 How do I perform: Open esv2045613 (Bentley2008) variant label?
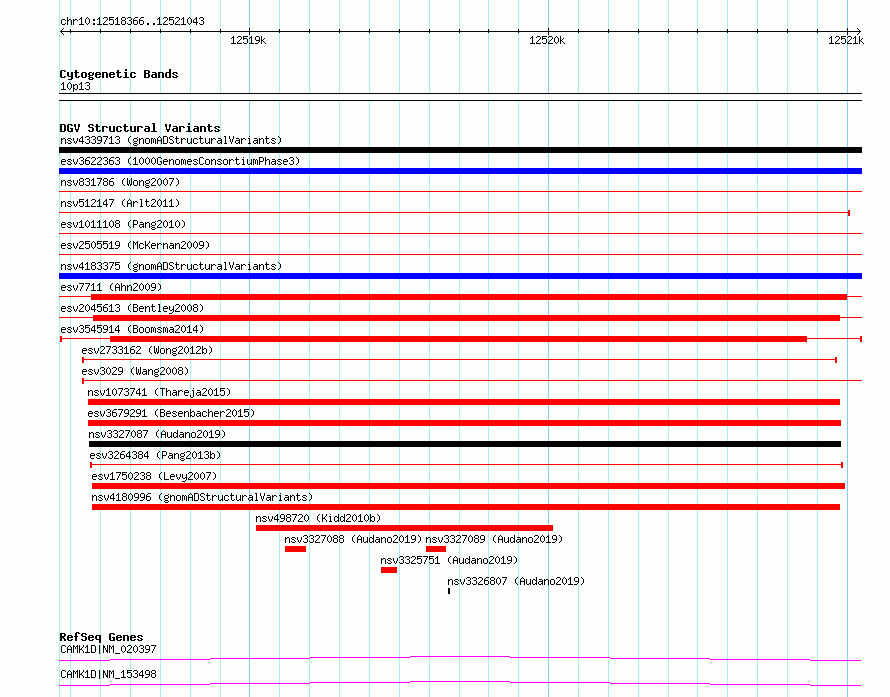pyautogui.click(x=132, y=308)
